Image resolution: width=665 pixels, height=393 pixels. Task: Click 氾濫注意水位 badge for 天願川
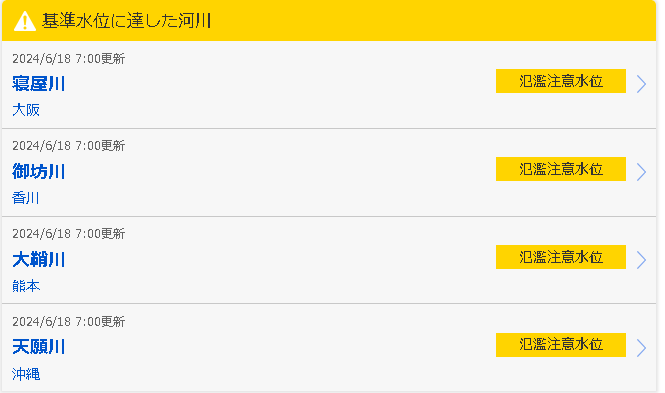pos(561,345)
